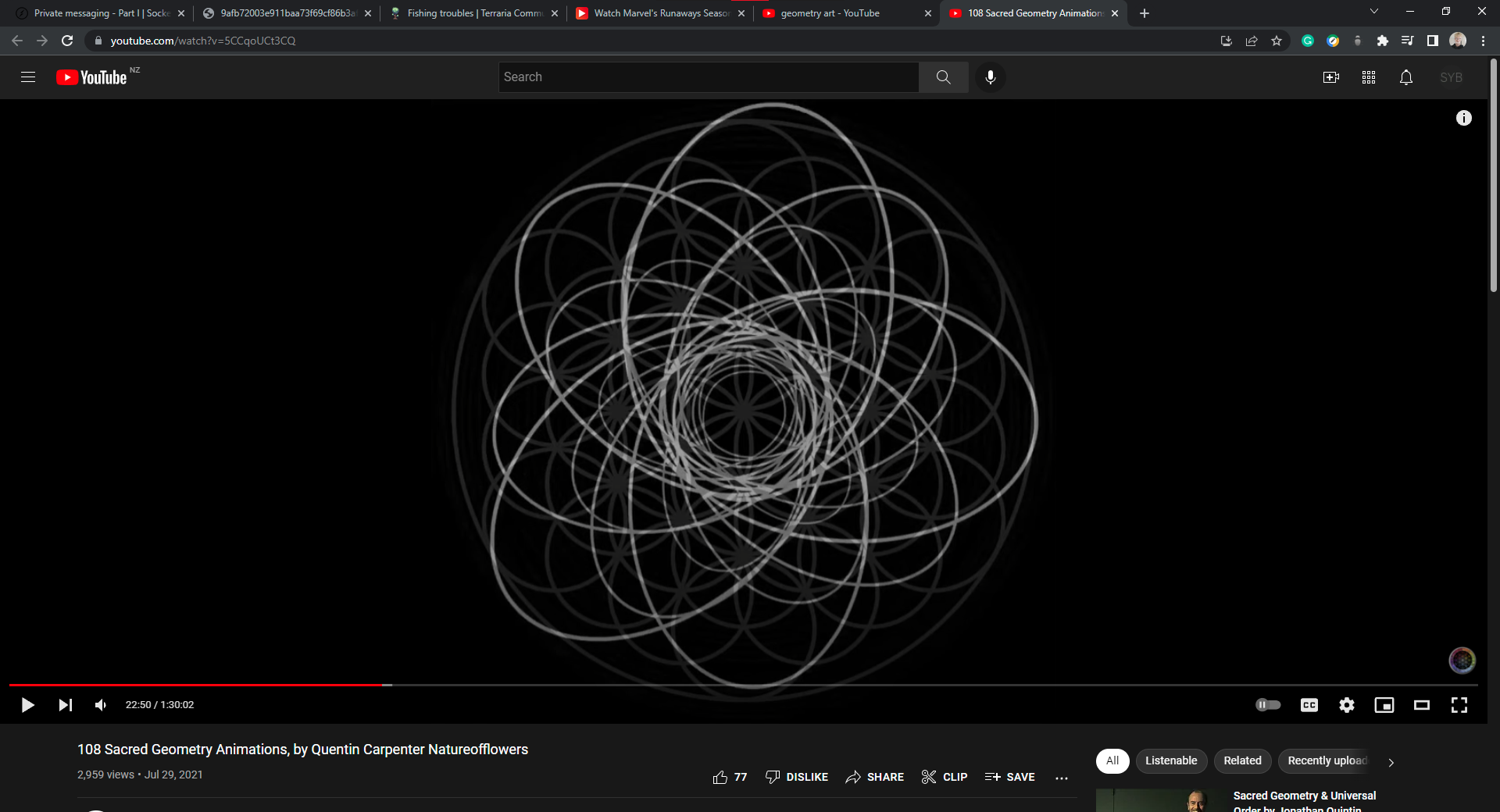Open Chrome tab search dropdown arrow
The height and width of the screenshot is (812, 1500).
(1373, 12)
